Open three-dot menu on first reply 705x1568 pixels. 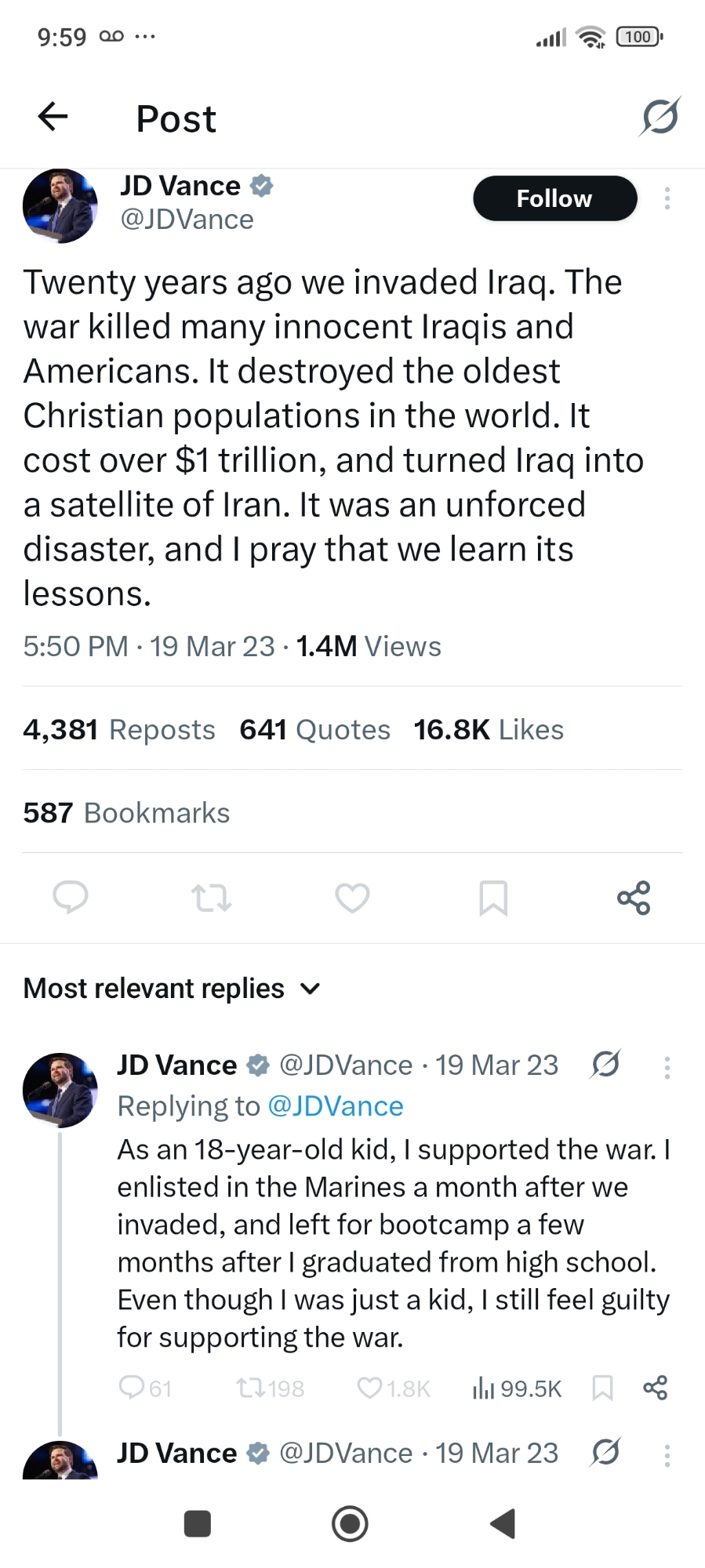point(667,1067)
